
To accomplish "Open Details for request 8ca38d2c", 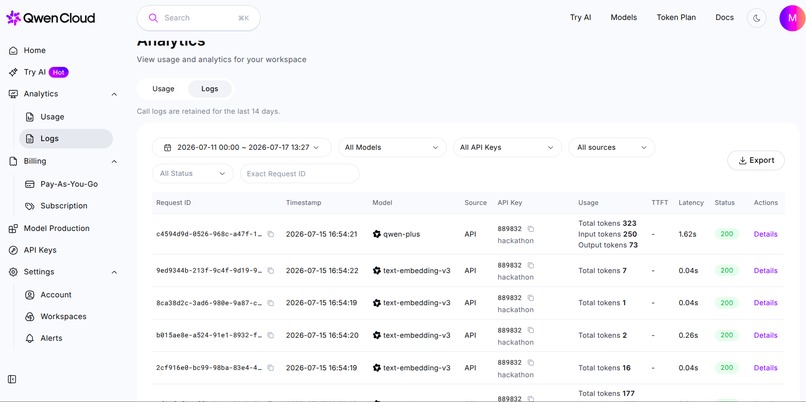I will click(765, 303).
